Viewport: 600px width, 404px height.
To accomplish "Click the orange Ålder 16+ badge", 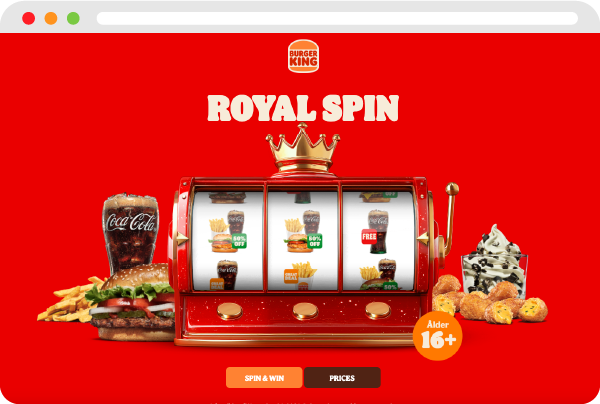I will [x=438, y=336].
